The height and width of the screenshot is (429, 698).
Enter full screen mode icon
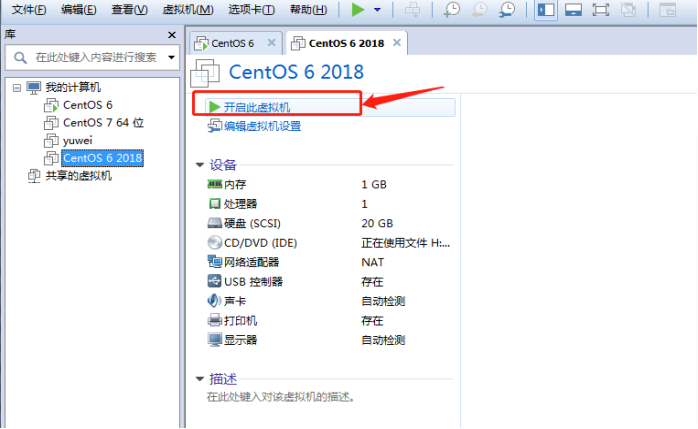point(601,10)
